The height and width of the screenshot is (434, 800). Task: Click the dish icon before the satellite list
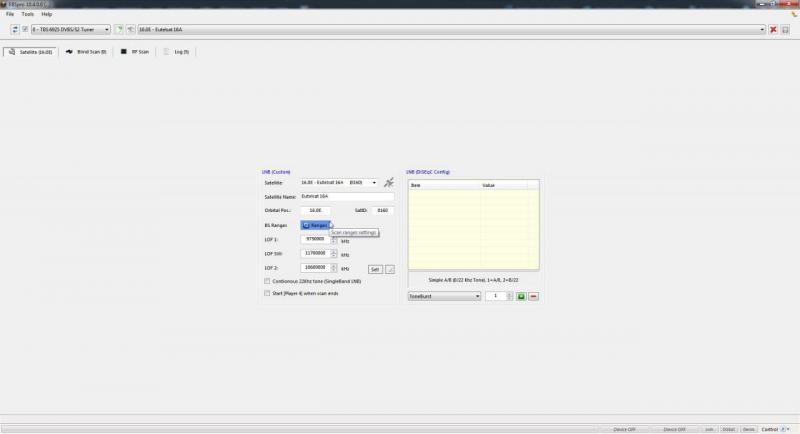pos(131,30)
